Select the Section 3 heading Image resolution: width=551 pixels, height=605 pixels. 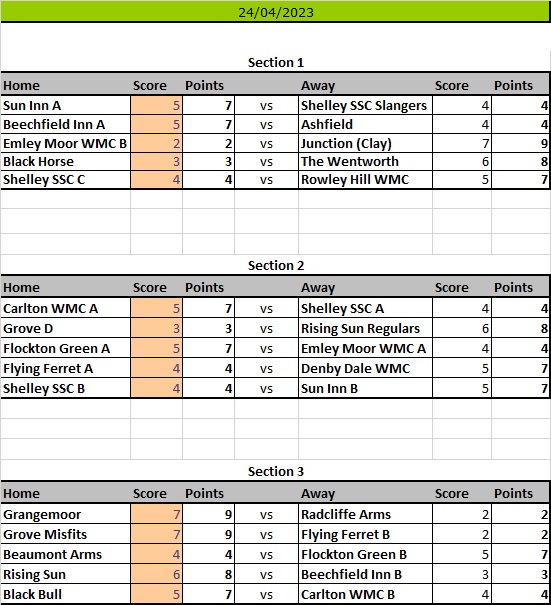pos(276,471)
